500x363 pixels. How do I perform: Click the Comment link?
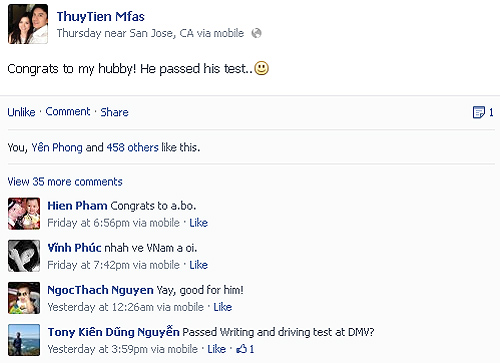[x=68, y=112]
